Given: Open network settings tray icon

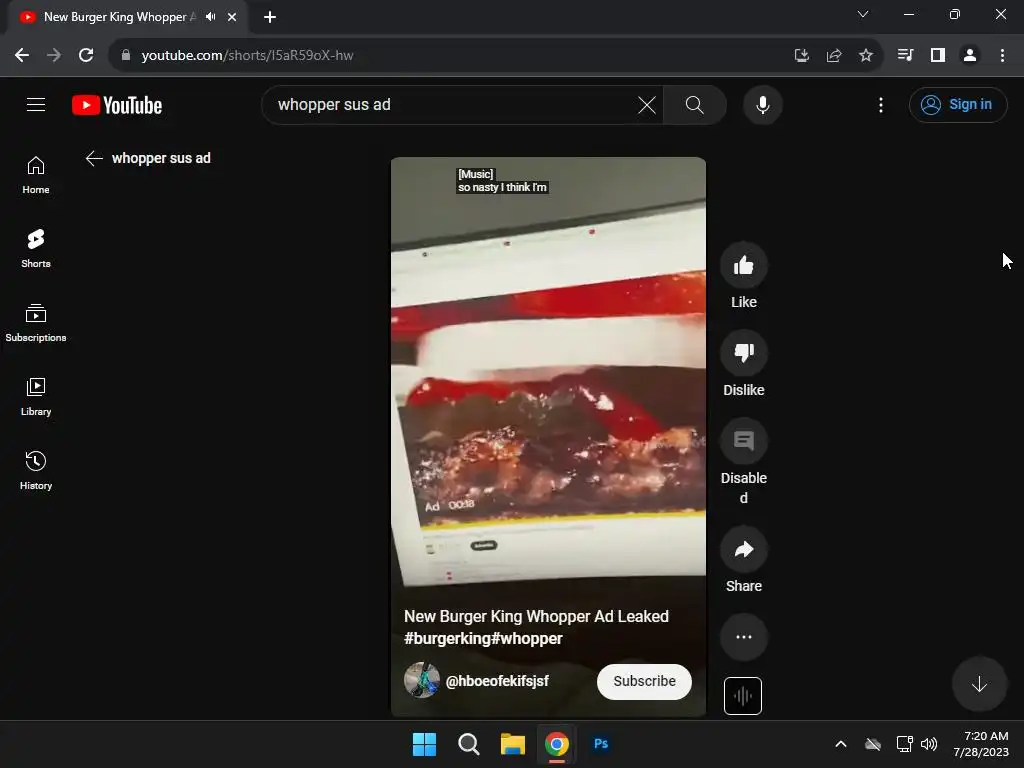Looking at the screenshot, I should point(904,744).
